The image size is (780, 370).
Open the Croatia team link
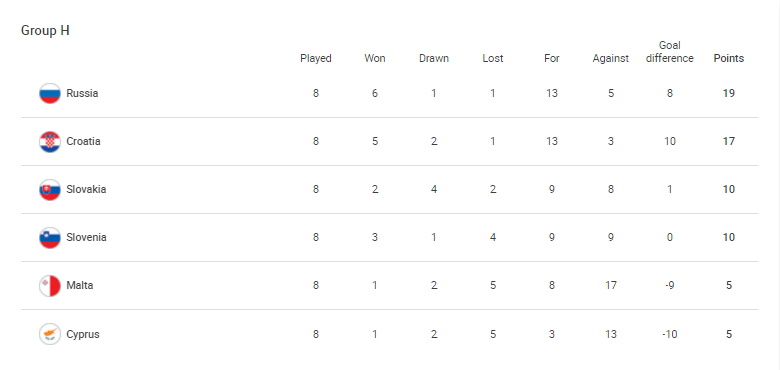pyautogui.click(x=84, y=141)
